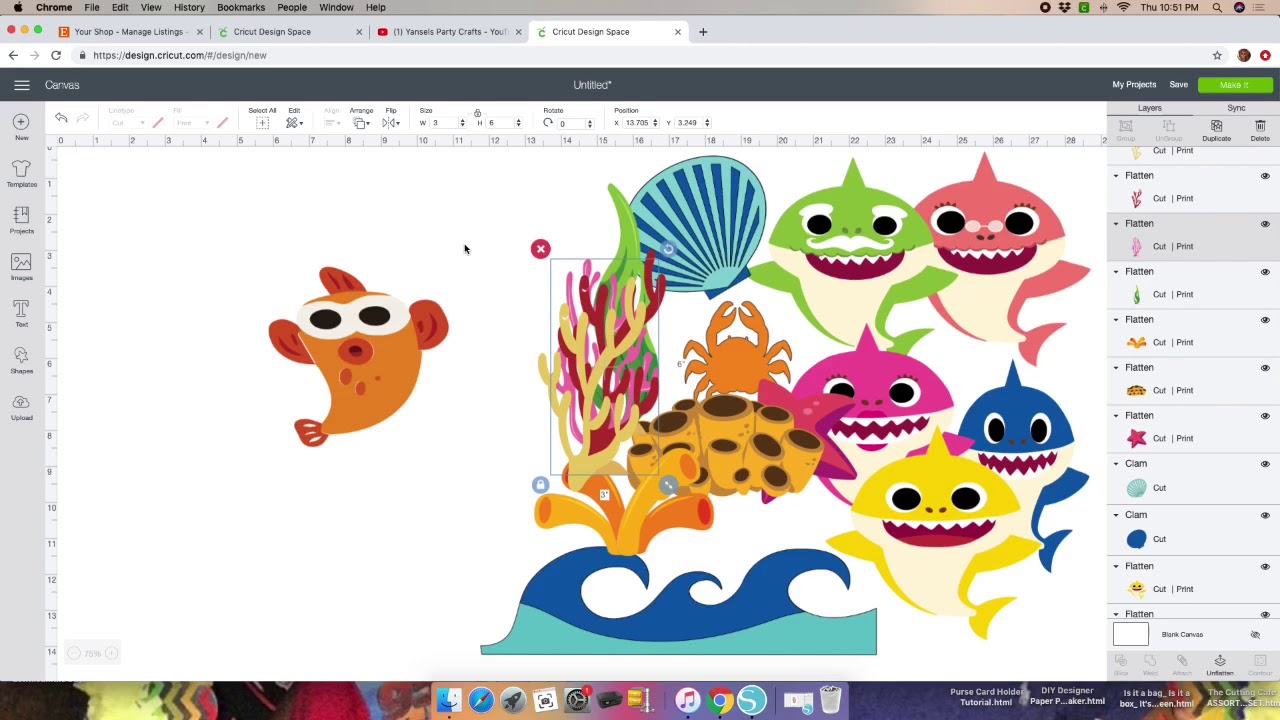Open the History menu in menu bar
This screenshot has width=1280, height=720.
pos(189,8)
